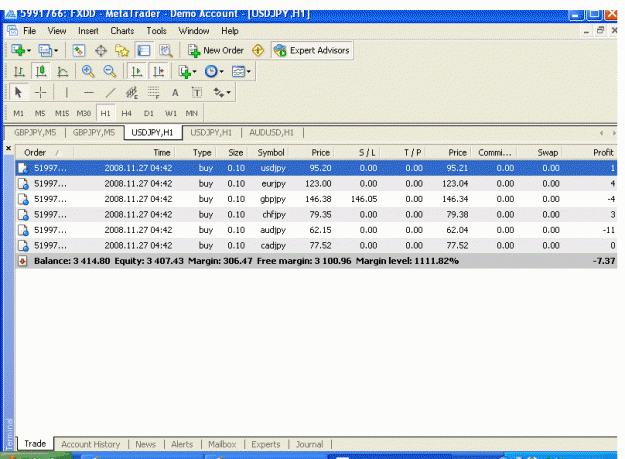
Task: Open the File menu
Action: [x=29, y=31]
